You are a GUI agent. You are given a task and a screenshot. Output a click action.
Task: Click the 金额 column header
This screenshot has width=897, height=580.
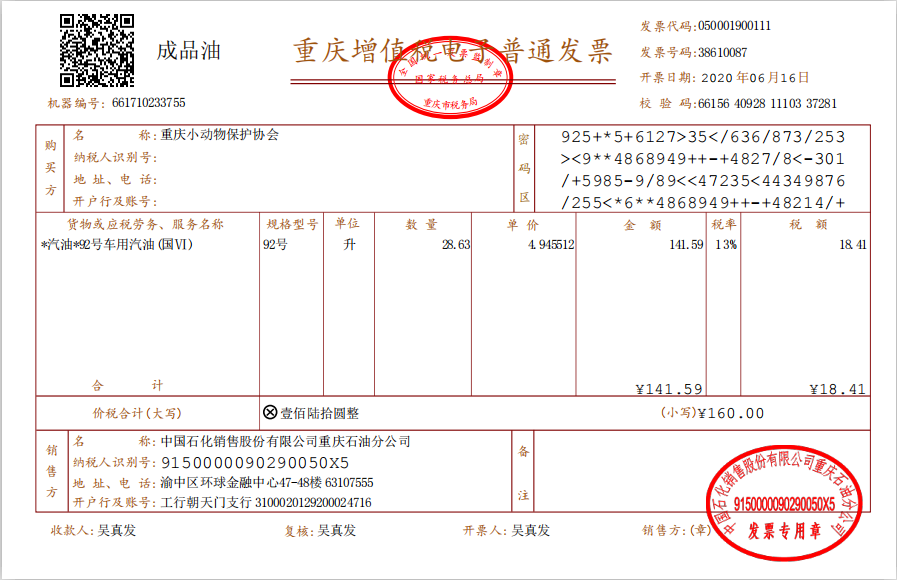[642, 225]
